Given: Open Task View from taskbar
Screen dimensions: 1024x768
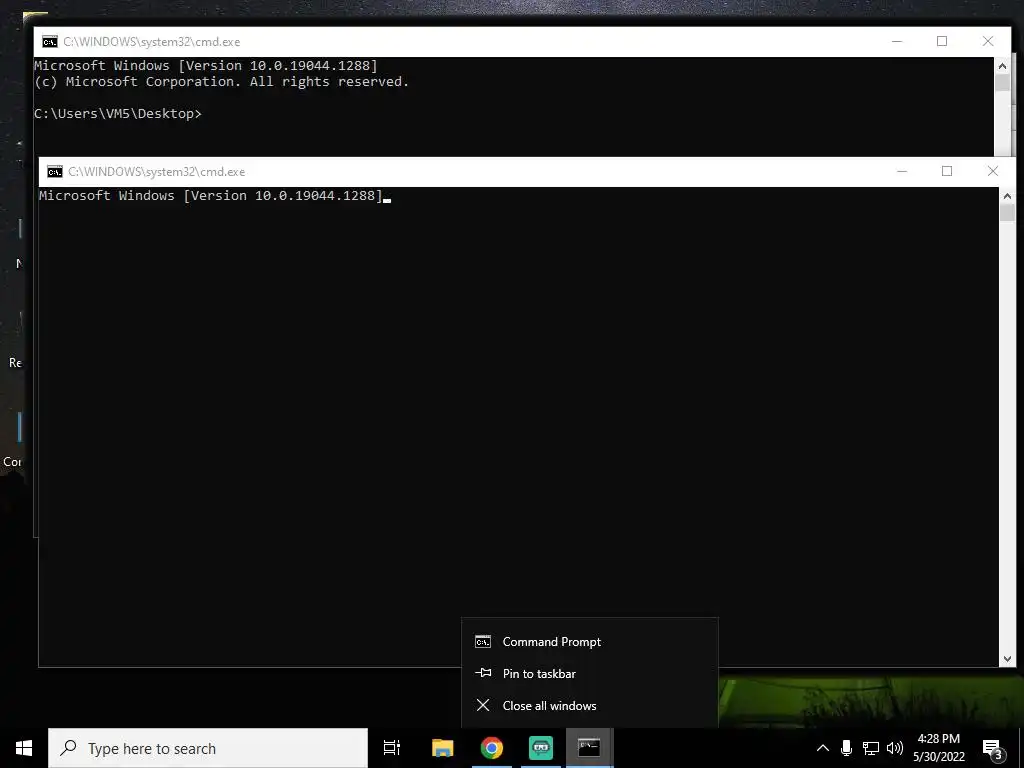Looking at the screenshot, I should click(392, 748).
